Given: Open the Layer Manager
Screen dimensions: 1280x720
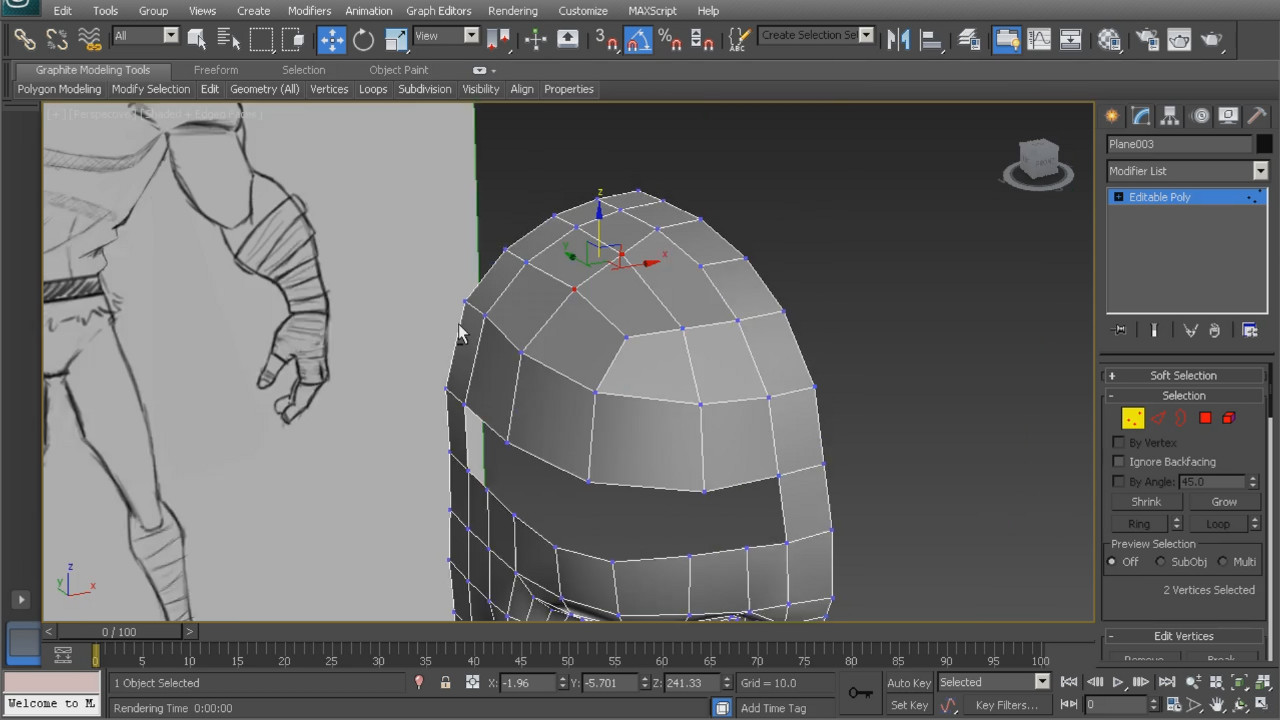Looking at the screenshot, I should (x=969, y=39).
